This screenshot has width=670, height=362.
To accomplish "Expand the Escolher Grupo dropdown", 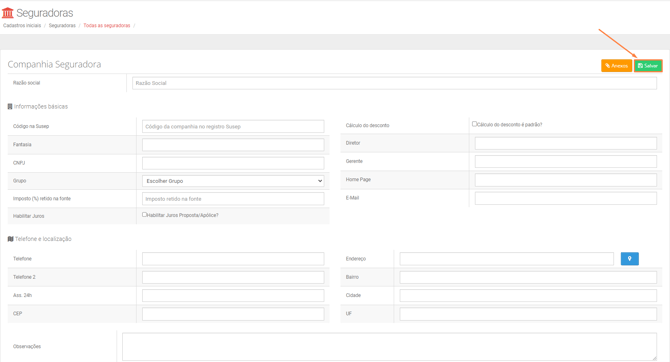I will click(233, 181).
